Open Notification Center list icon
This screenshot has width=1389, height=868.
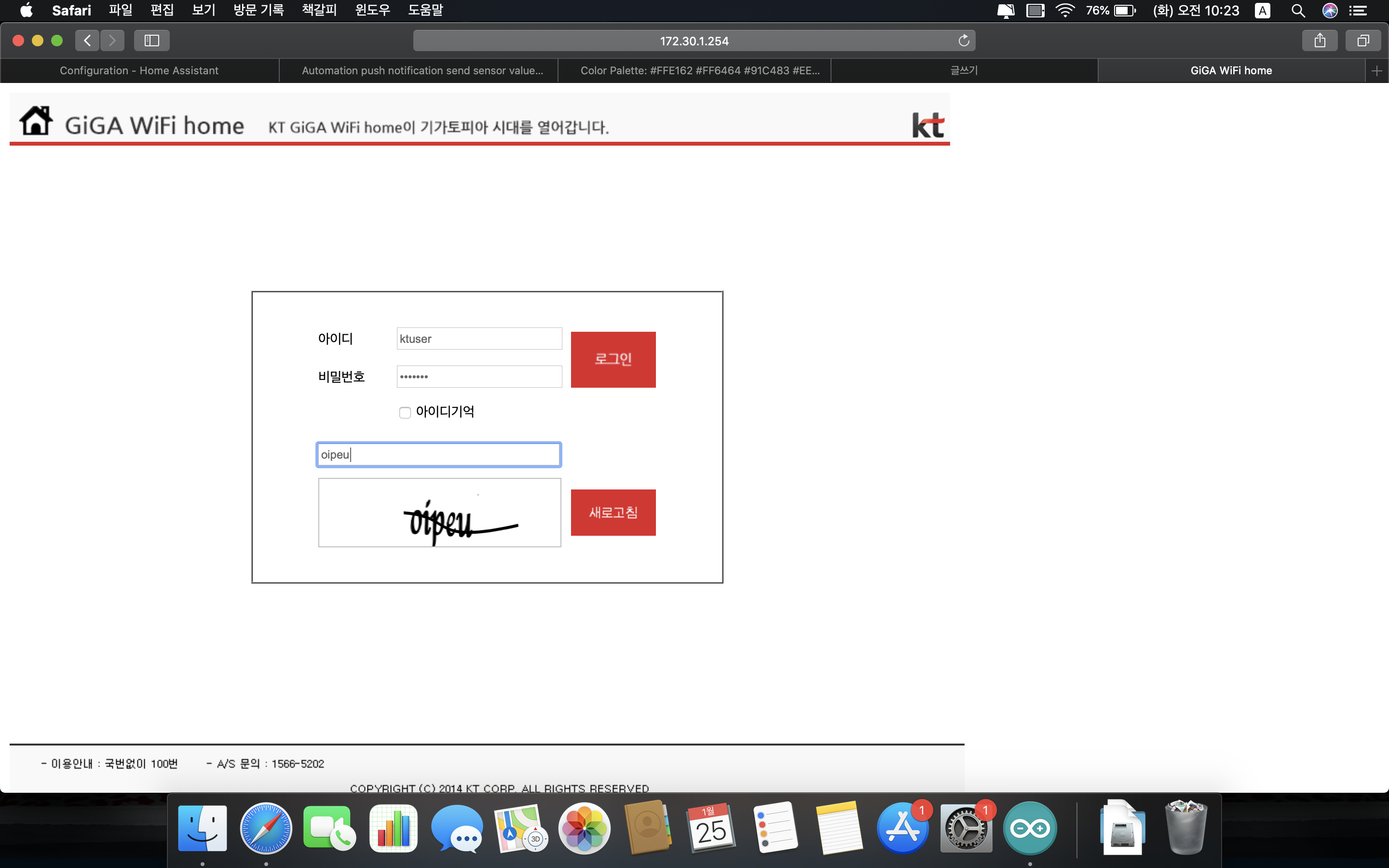tap(1358, 10)
